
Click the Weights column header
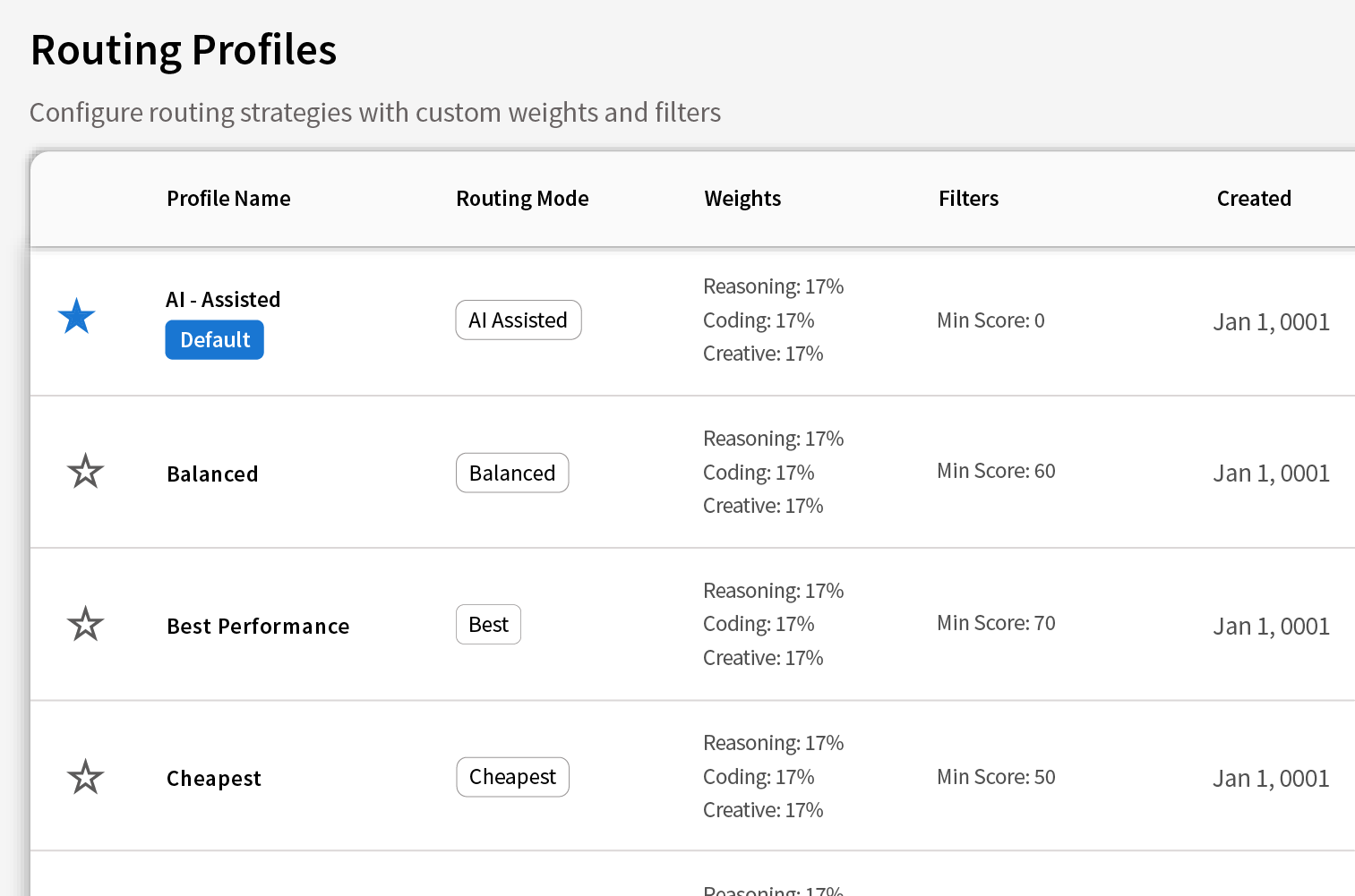(x=743, y=199)
